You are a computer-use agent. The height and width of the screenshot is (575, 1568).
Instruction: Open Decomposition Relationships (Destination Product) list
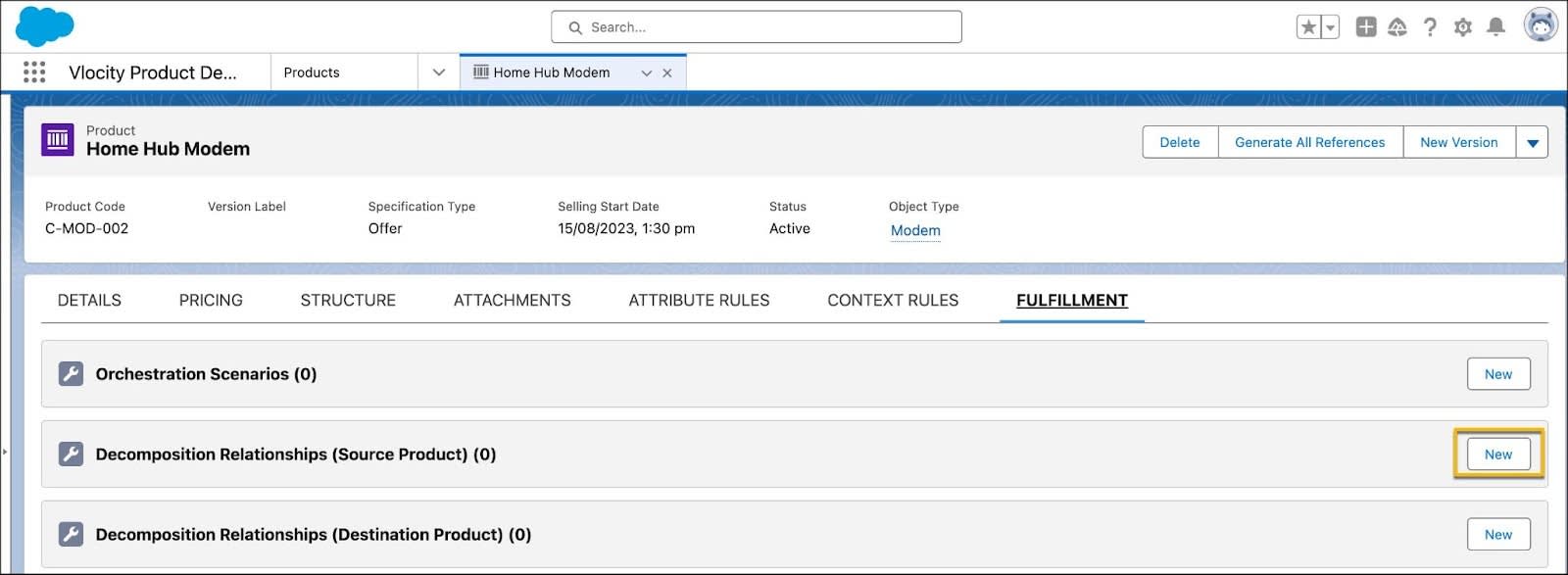pos(314,535)
